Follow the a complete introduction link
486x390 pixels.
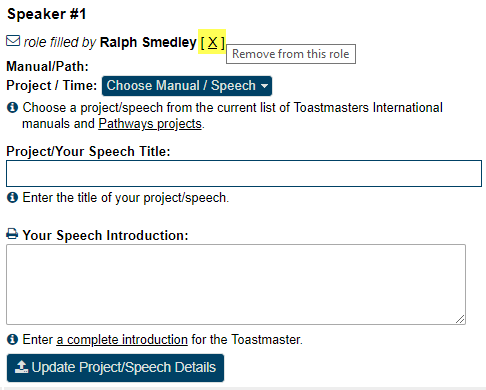pos(122,340)
